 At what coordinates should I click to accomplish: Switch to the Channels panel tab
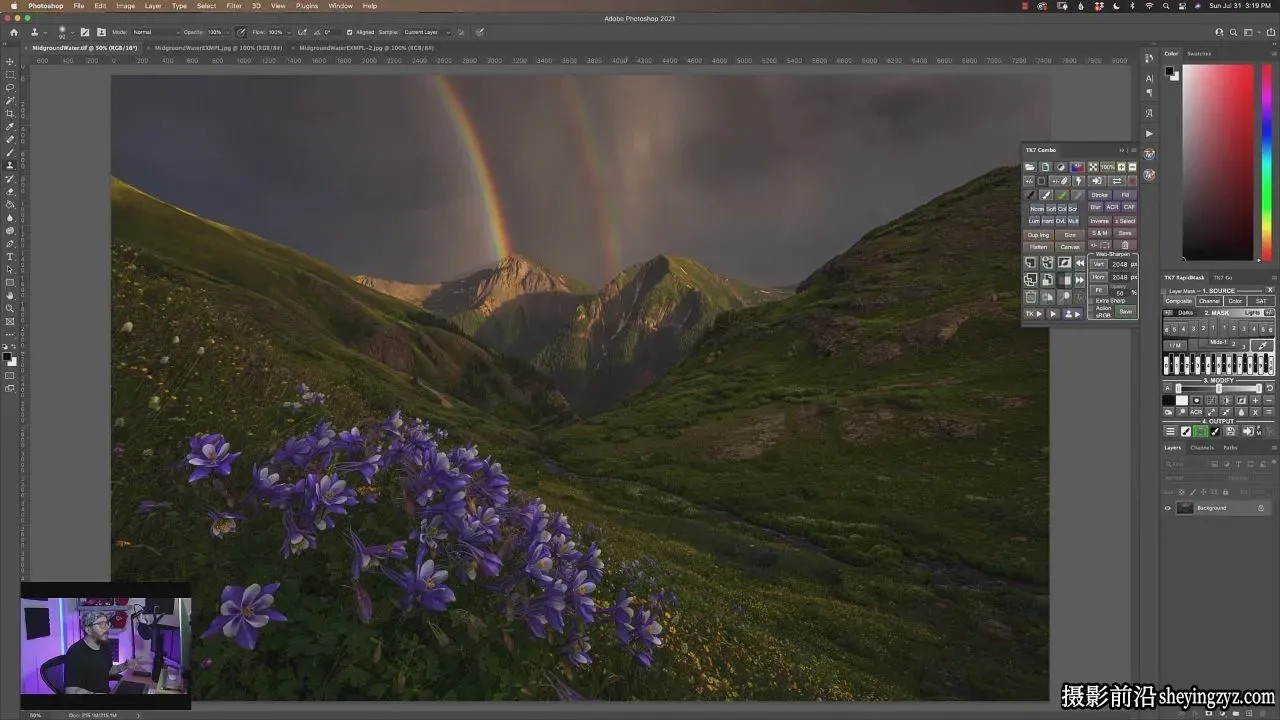click(x=1202, y=448)
